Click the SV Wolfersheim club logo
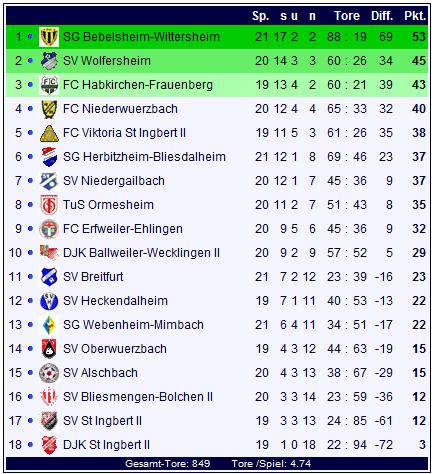 (x=49, y=61)
